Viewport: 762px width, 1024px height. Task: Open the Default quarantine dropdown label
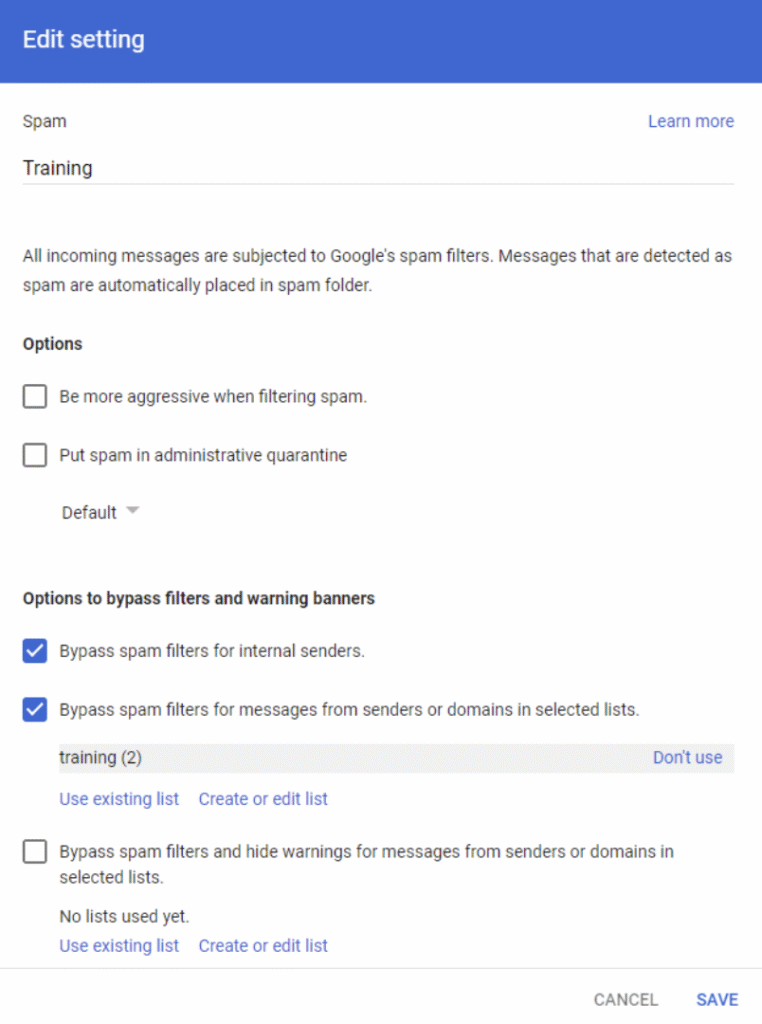click(89, 512)
